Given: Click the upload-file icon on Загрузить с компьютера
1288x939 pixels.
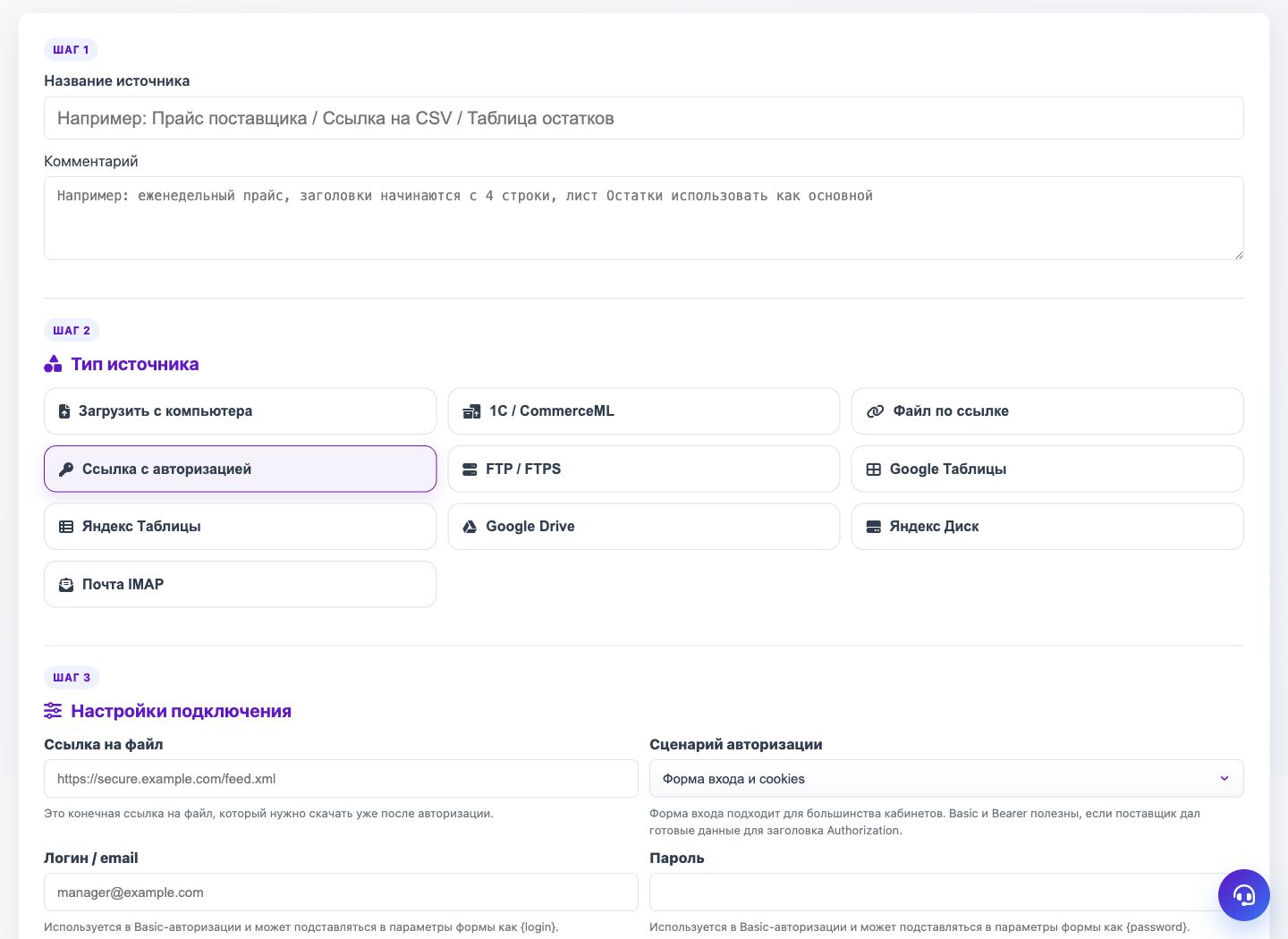Looking at the screenshot, I should pyautogui.click(x=64, y=411).
